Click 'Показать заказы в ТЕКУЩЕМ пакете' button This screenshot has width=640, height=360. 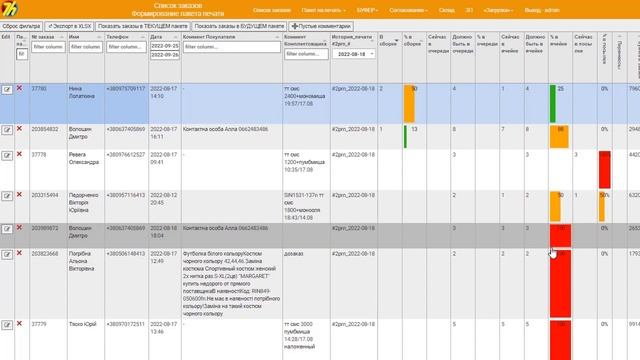point(143,26)
